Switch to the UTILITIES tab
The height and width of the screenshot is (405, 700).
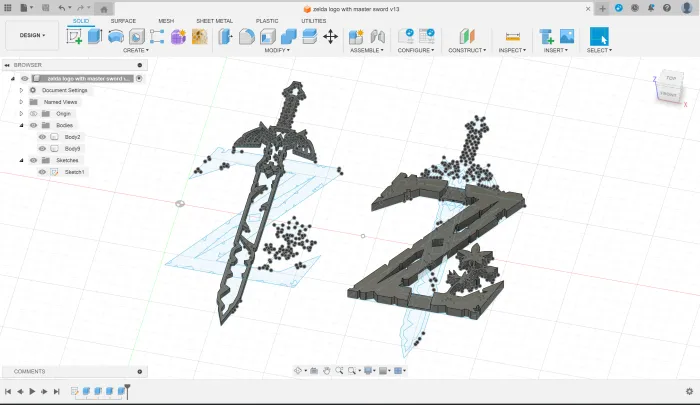point(314,21)
